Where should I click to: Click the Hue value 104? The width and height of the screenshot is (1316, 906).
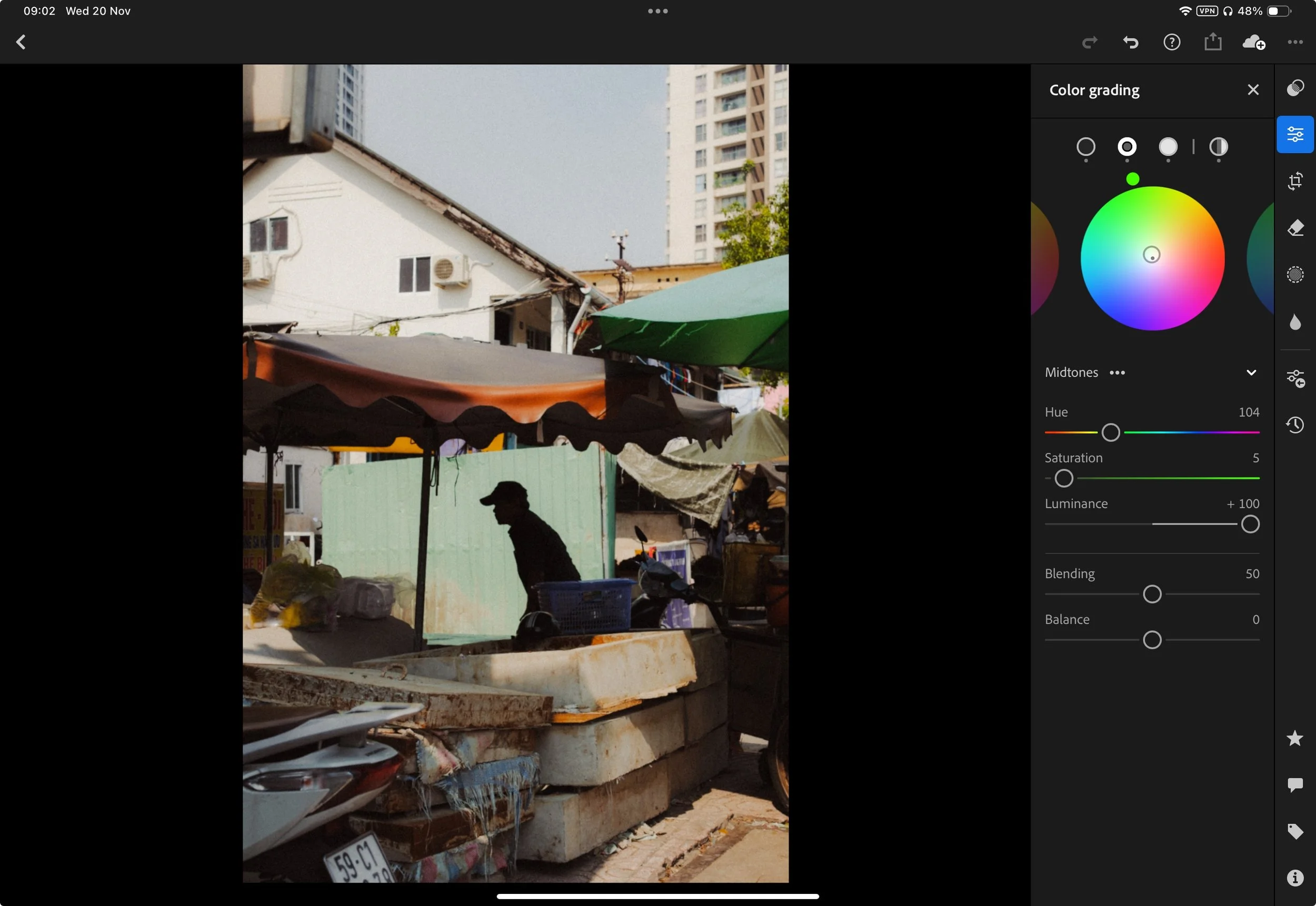(x=1249, y=412)
